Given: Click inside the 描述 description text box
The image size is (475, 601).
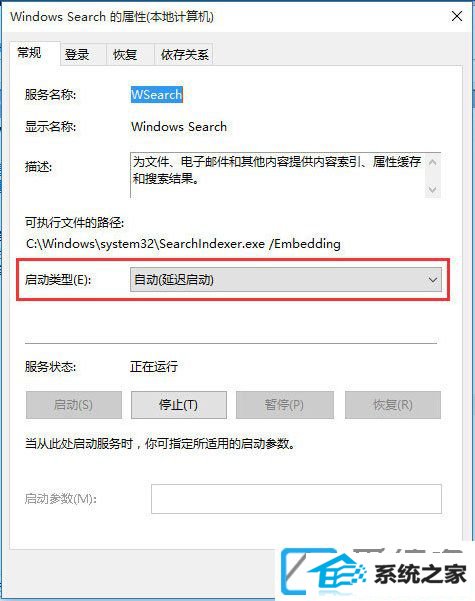Looking at the screenshot, I should [x=278, y=175].
